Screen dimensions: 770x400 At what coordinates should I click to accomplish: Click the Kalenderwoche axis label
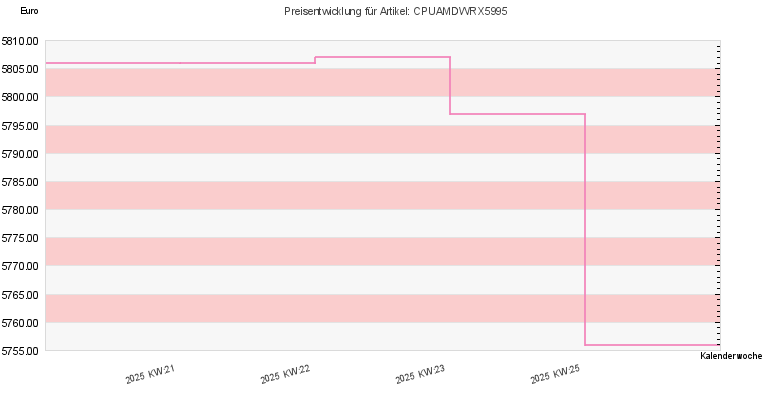click(731, 356)
